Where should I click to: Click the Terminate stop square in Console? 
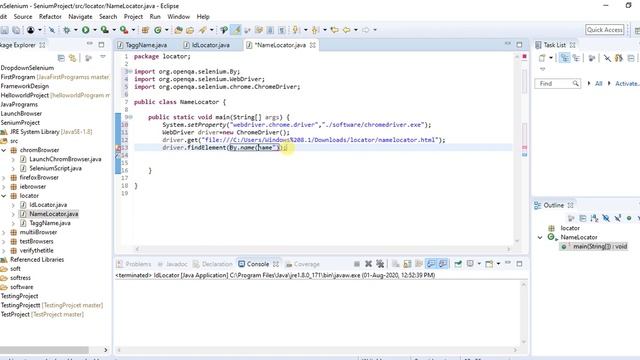(x=357, y=264)
